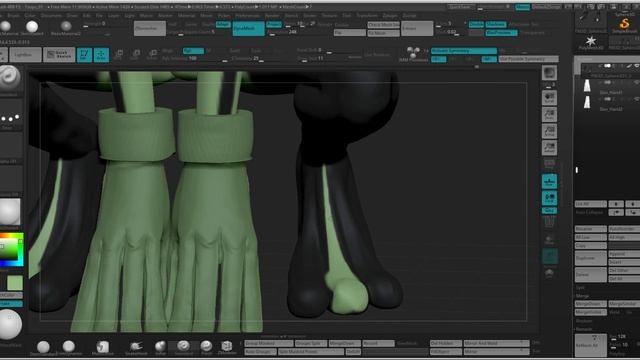Click the BPR render icon
The height and width of the screenshot is (360, 640).
coord(549,73)
